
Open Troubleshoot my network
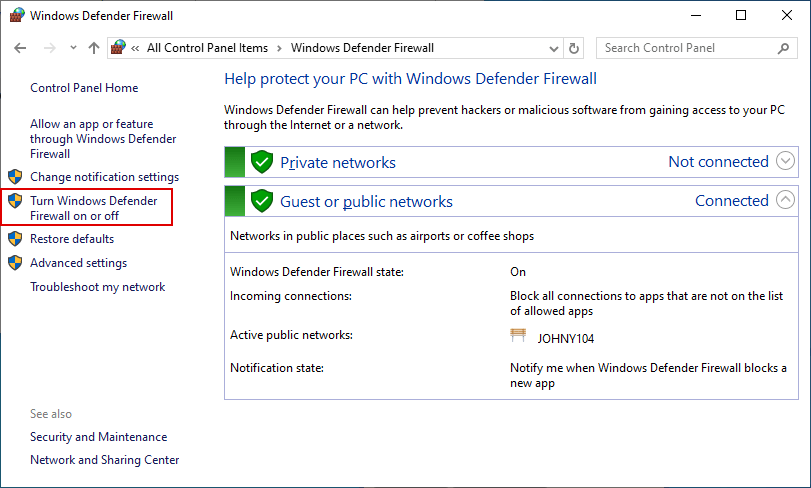pos(97,287)
